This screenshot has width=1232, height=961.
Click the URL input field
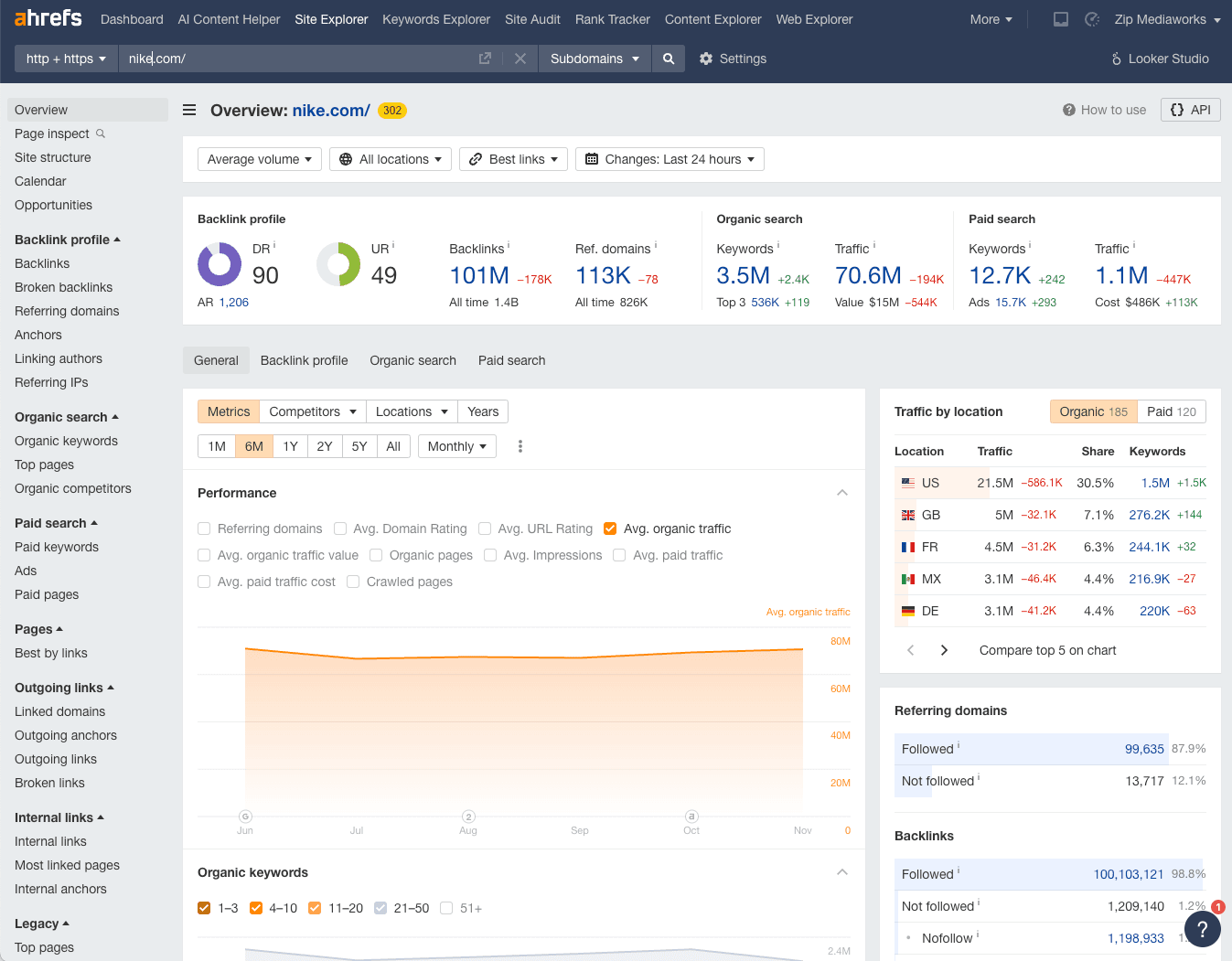[297, 59]
